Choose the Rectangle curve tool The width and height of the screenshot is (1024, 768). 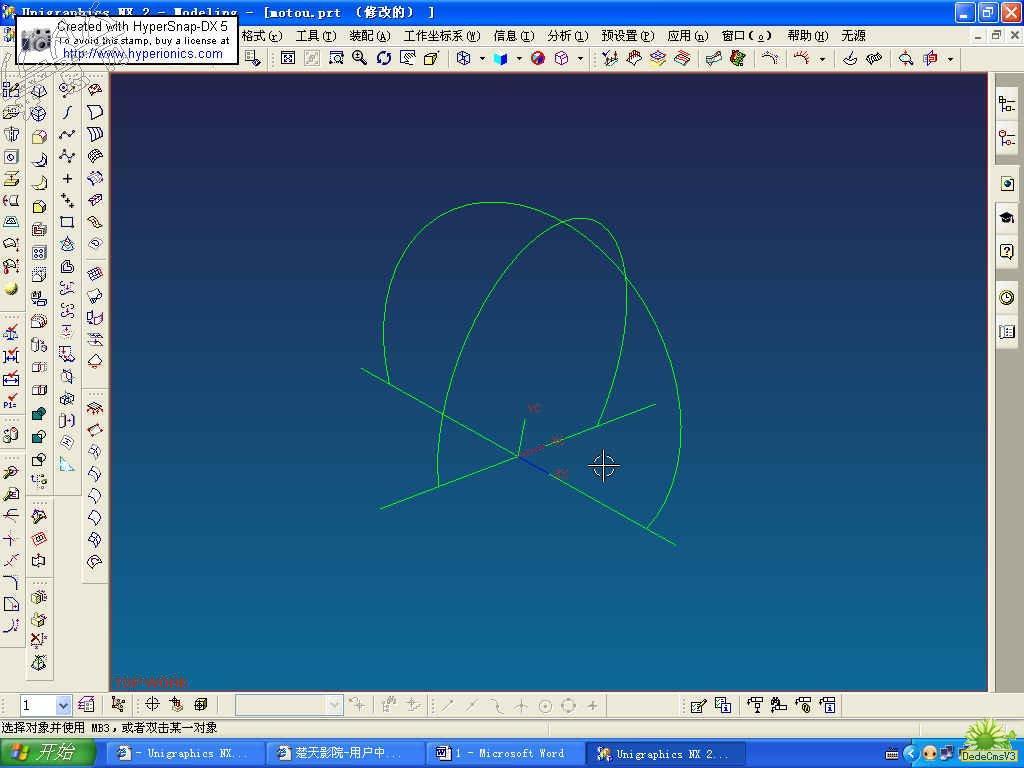click(x=67, y=222)
